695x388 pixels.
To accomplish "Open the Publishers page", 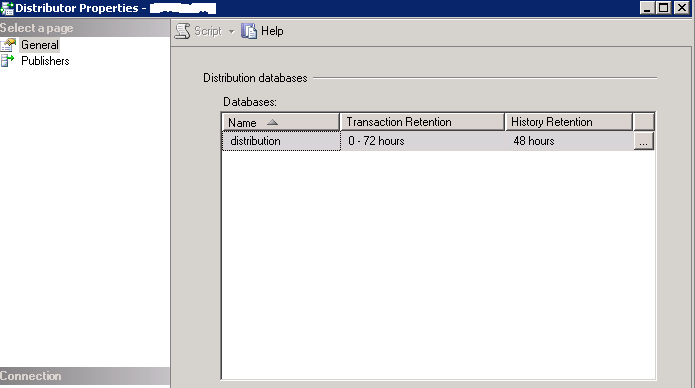I will [x=45, y=61].
